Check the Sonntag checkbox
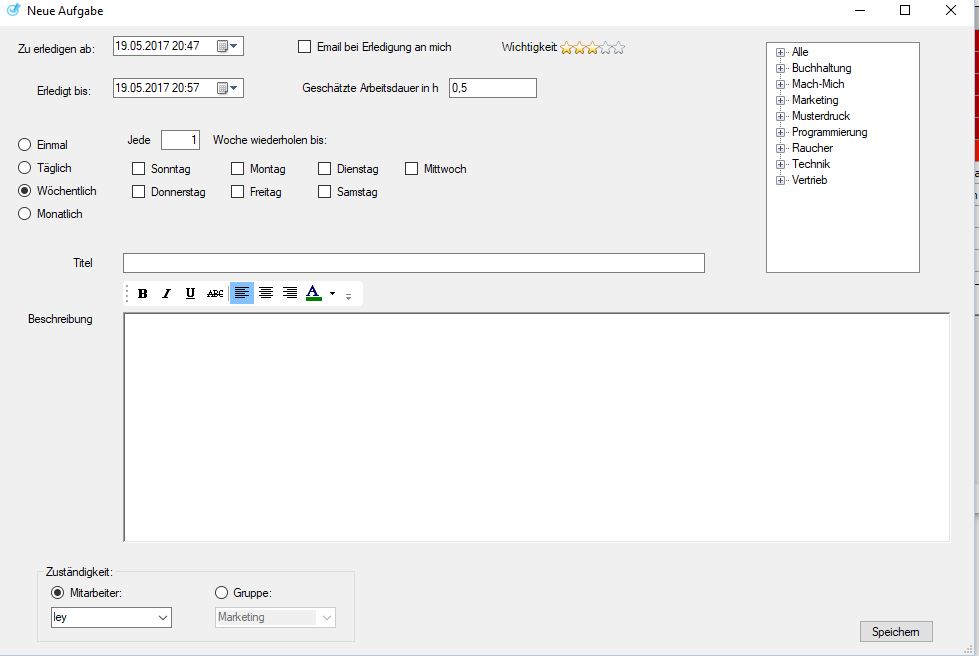979x656 pixels. coord(139,169)
